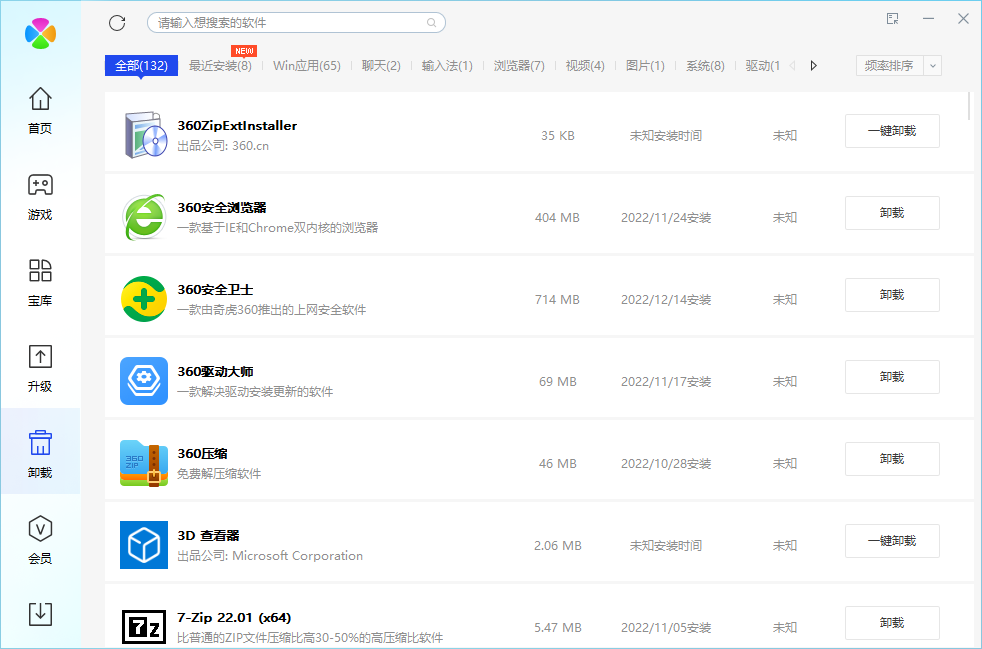Switch to 输入法(1) tab
The width and height of the screenshot is (982, 649).
coord(447,66)
